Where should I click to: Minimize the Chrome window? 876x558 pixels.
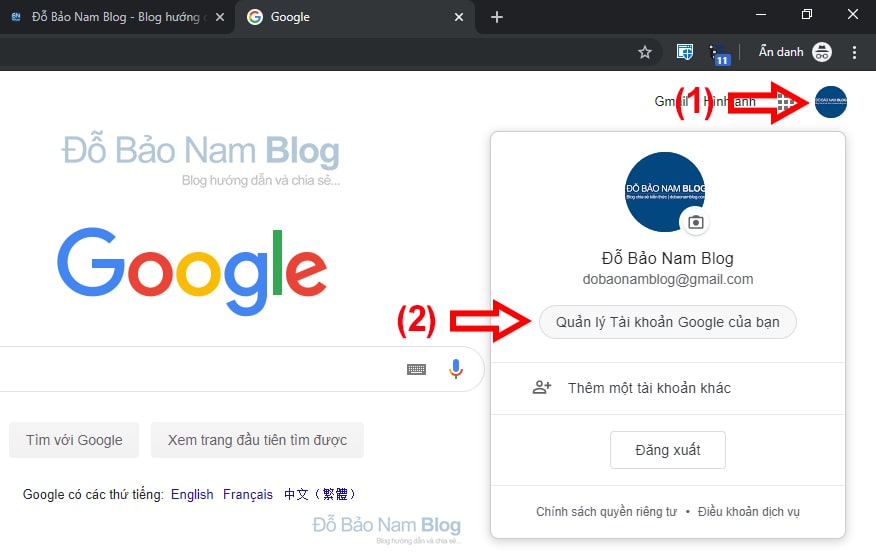[760, 15]
